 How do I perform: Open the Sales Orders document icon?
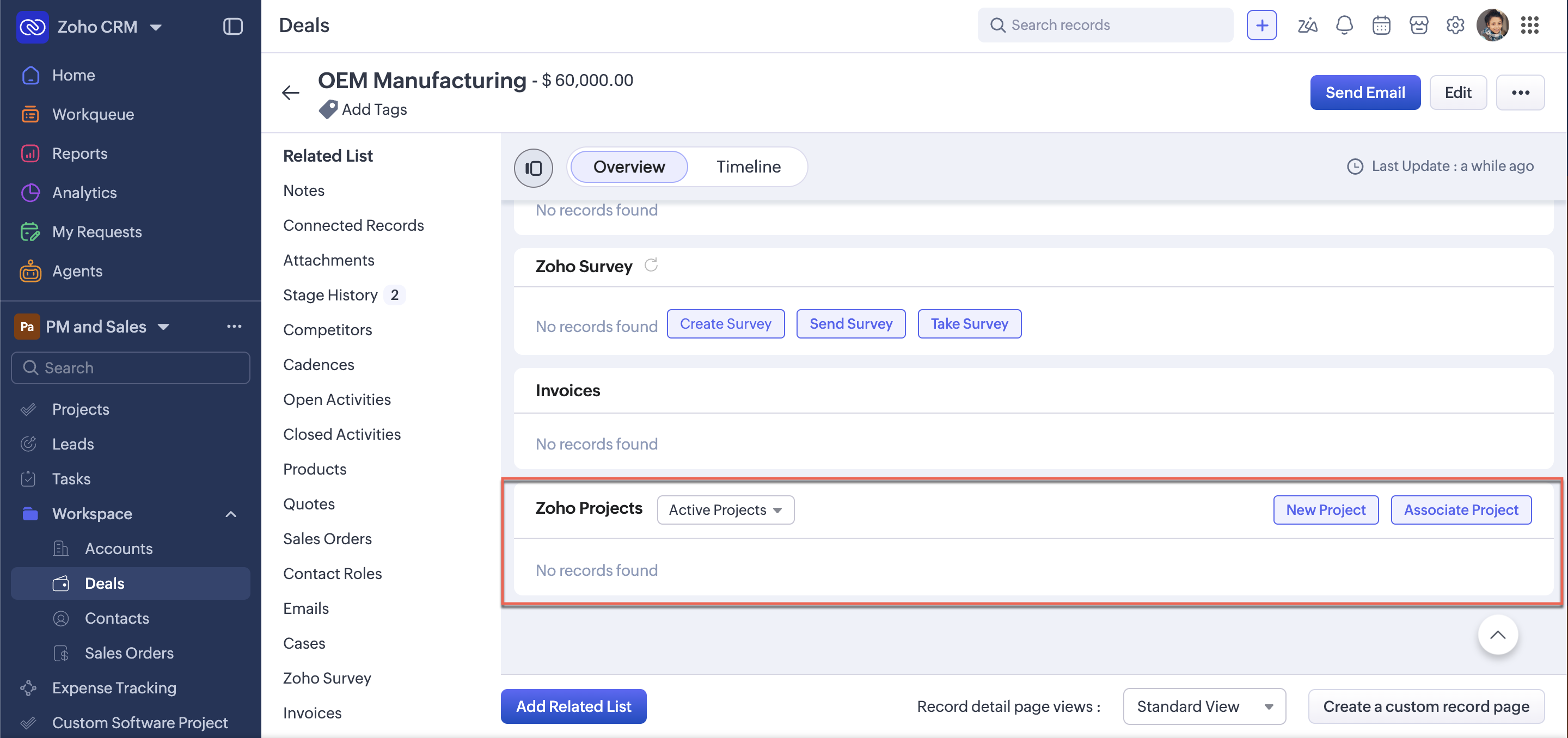[61, 654]
